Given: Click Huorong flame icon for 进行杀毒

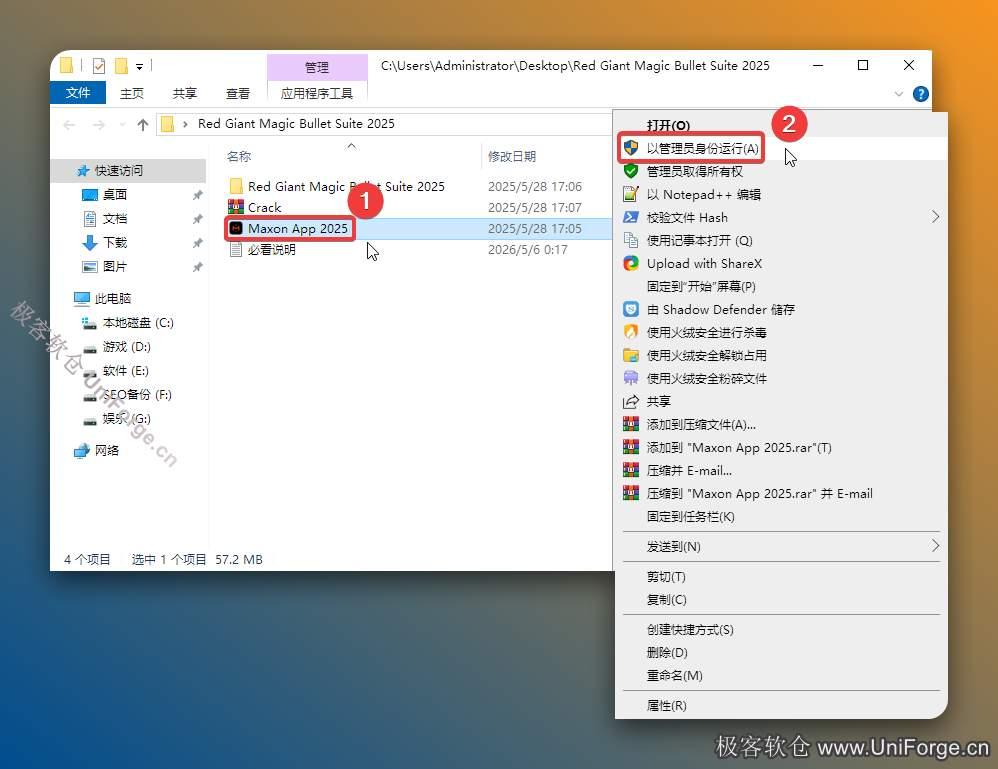Looking at the screenshot, I should 631,332.
